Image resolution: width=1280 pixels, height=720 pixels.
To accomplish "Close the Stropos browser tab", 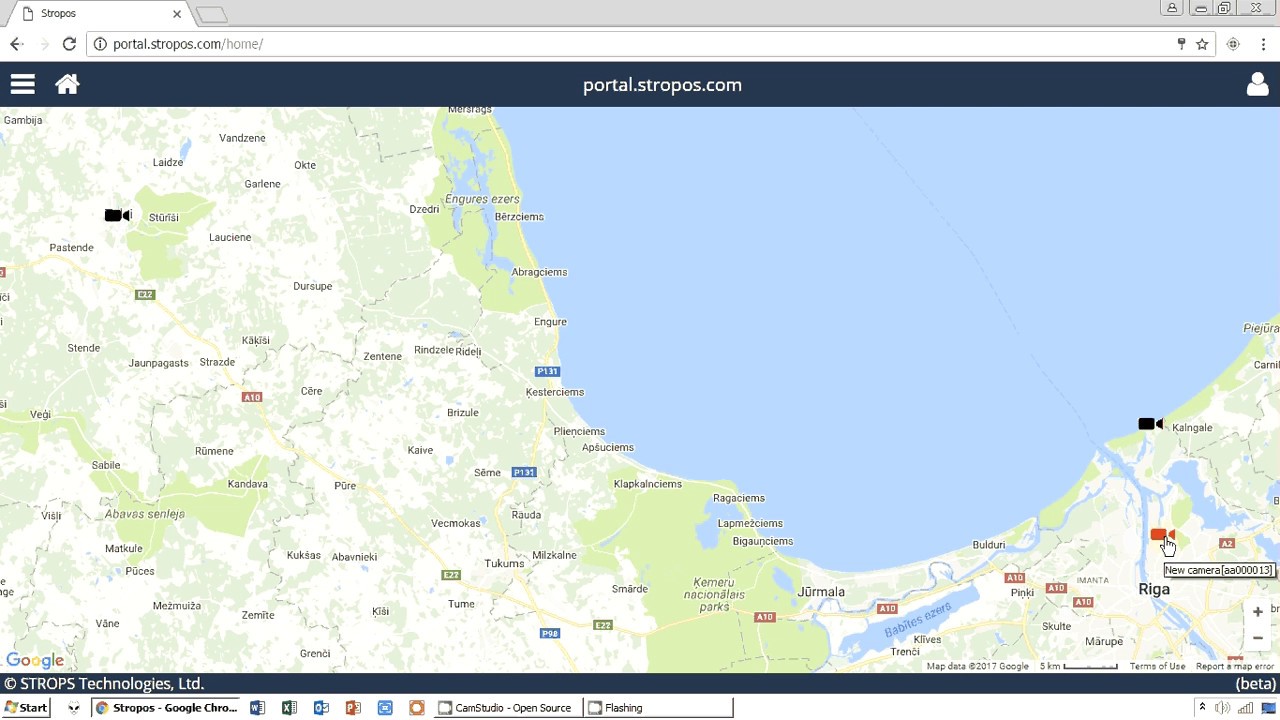I will [177, 14].
